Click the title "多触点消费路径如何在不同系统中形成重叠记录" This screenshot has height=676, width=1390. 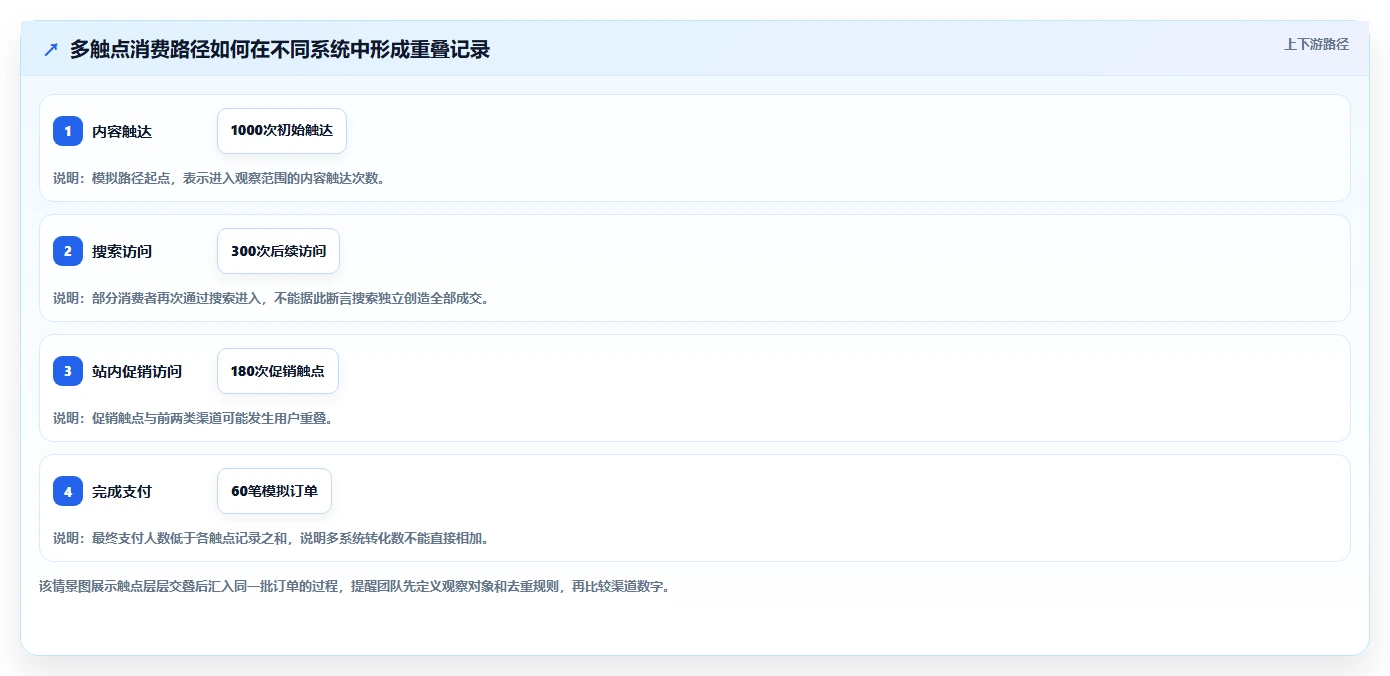(280, 49)
